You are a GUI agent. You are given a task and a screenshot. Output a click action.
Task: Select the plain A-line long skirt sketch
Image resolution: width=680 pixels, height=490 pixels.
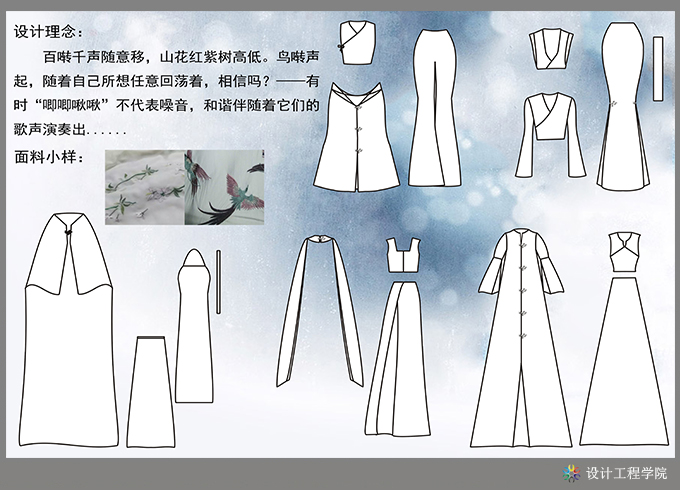[624, 362]
